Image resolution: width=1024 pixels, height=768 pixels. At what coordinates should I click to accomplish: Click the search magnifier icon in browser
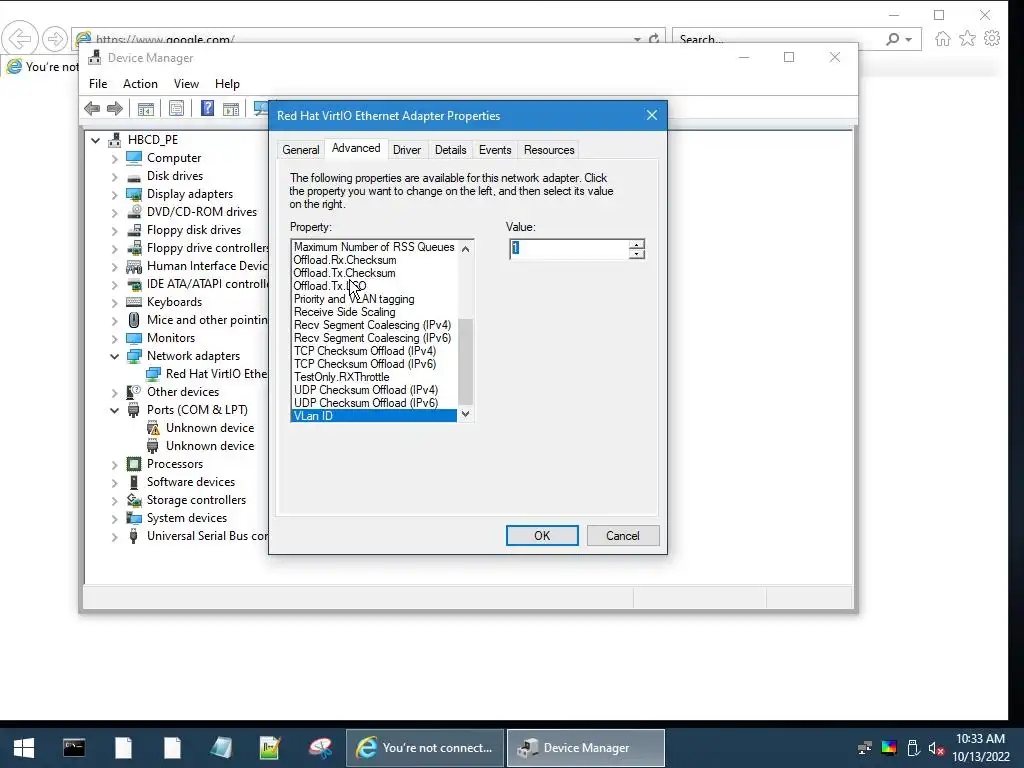893,39
